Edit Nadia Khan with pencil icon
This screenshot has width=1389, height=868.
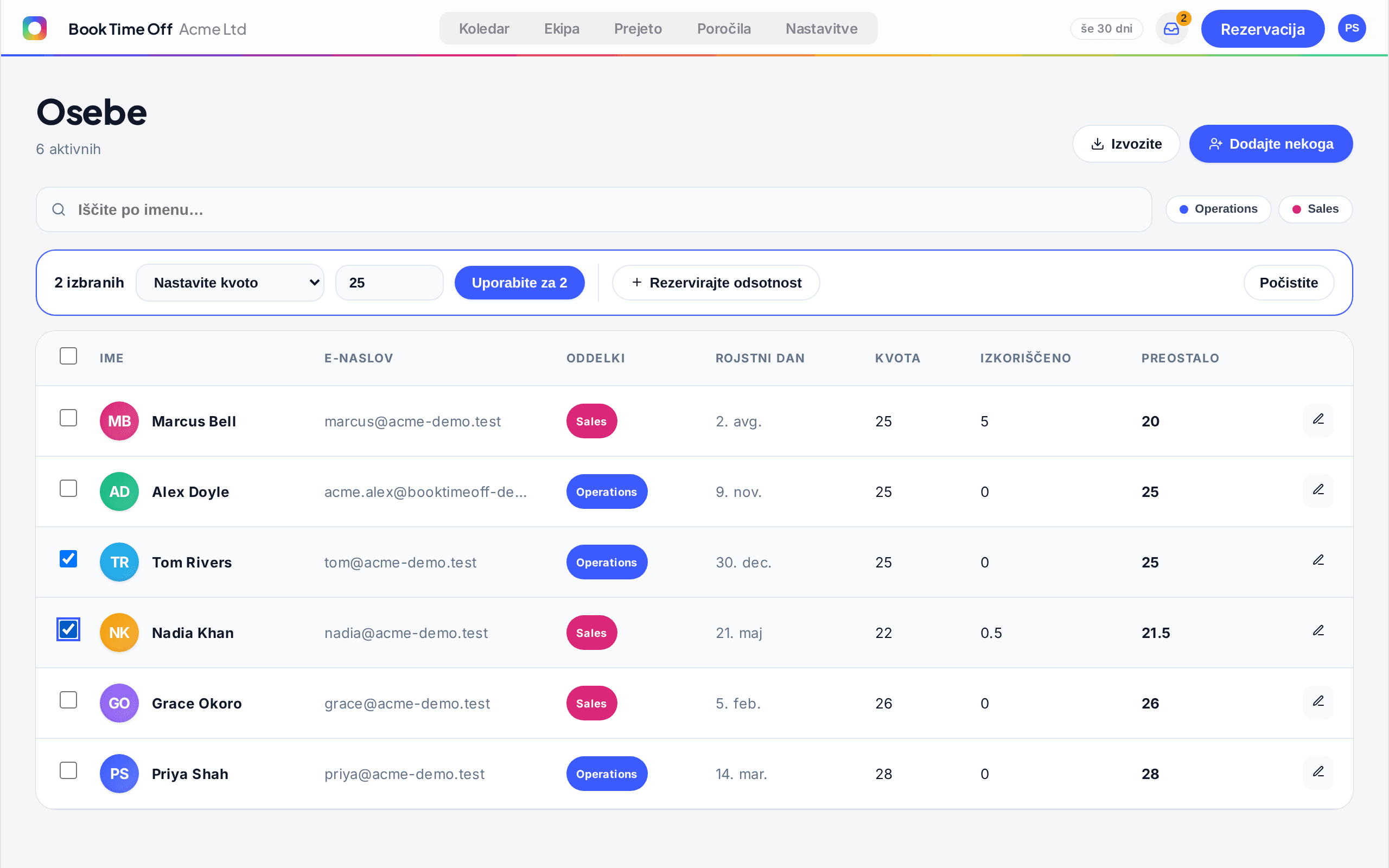point(1318,631)
